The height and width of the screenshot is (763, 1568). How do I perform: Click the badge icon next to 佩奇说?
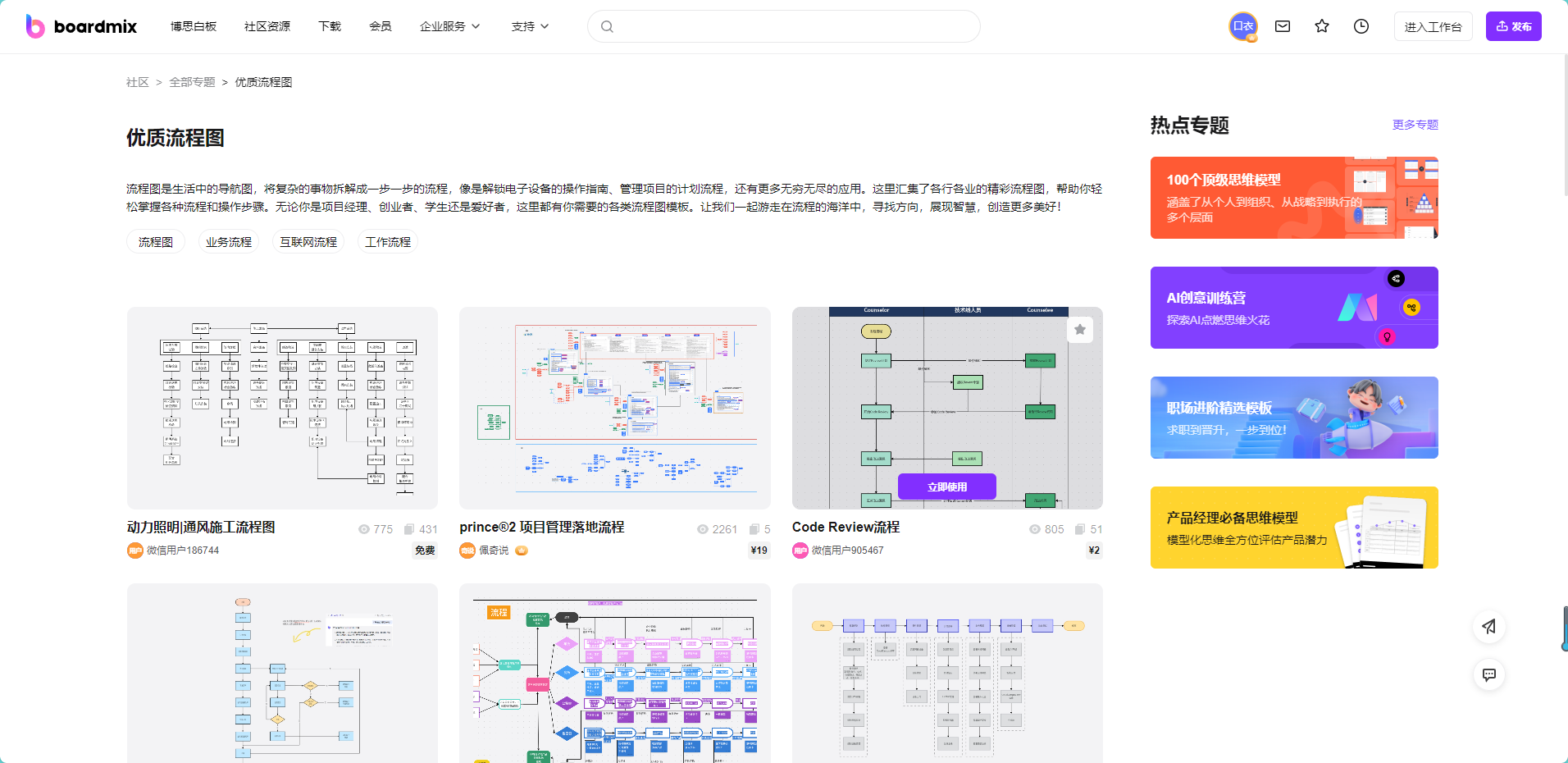tap(522, 551)
